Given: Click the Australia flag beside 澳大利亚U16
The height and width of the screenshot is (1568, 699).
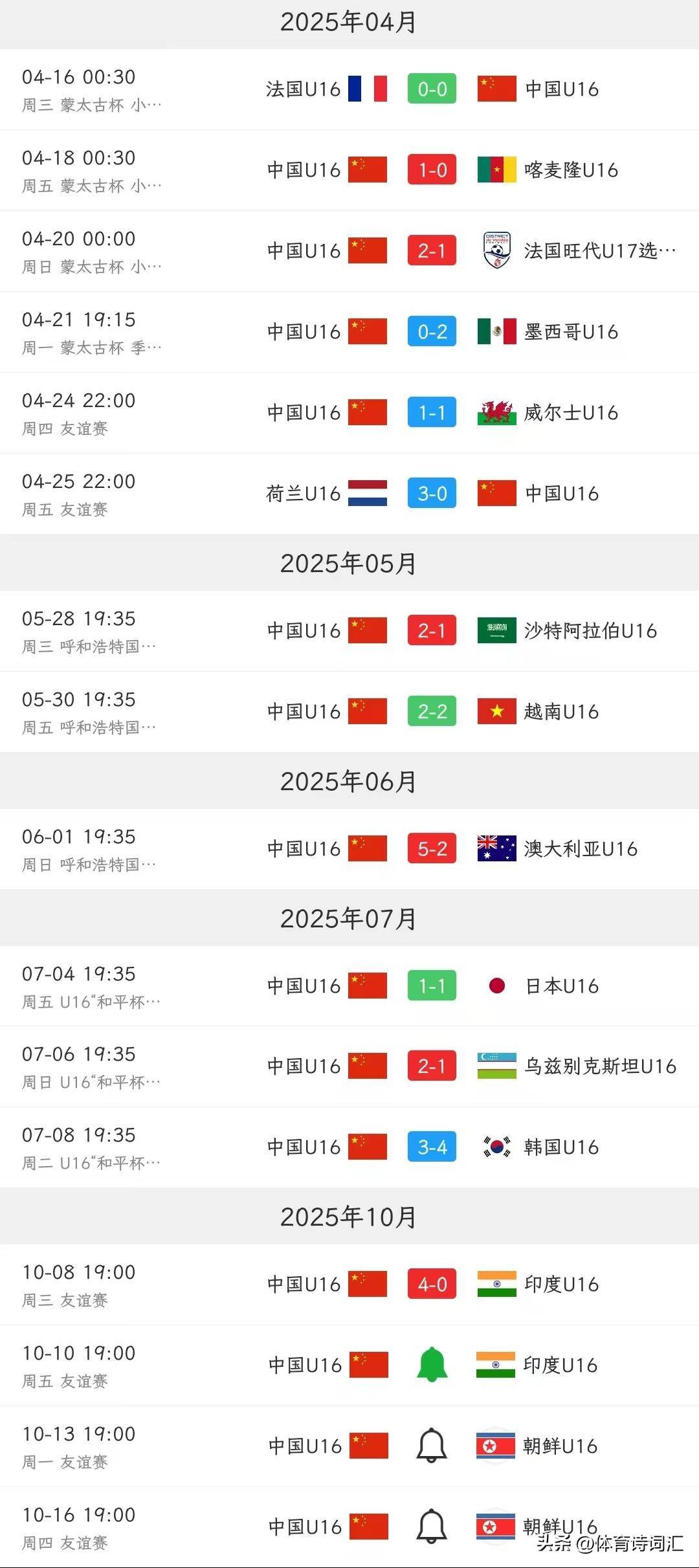Looking at the screenshot, I should tap(496, 848).
